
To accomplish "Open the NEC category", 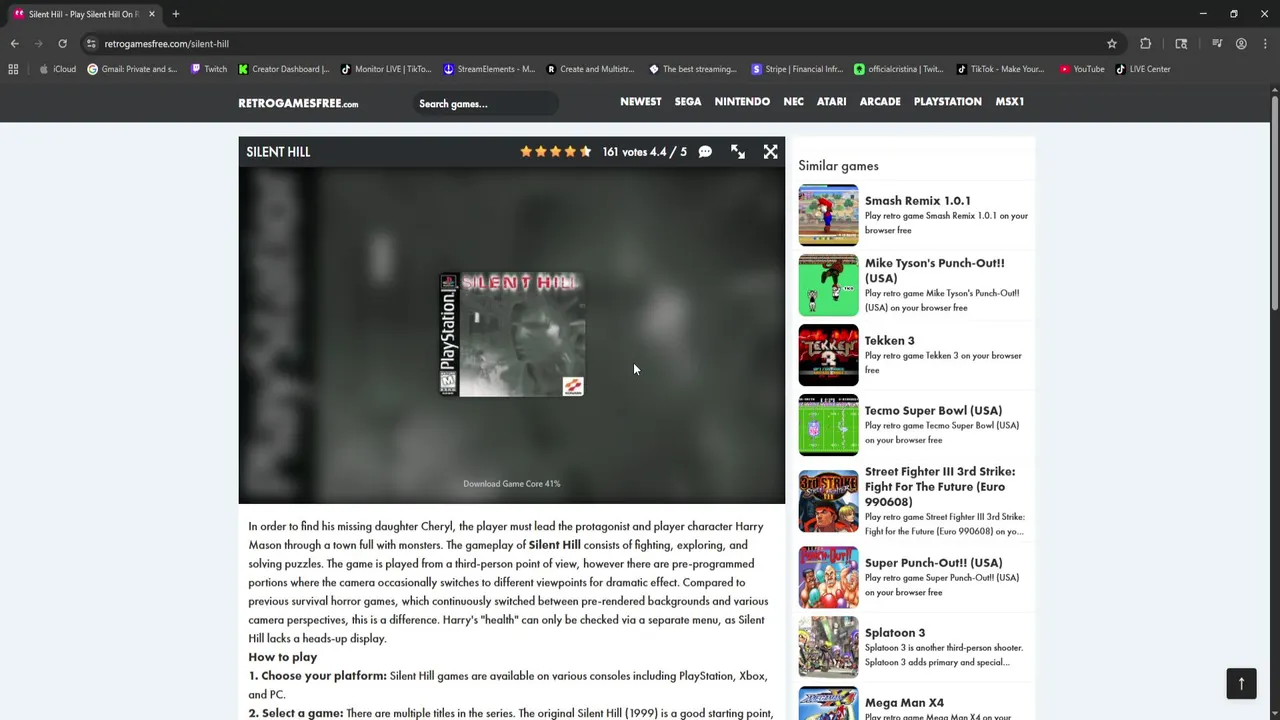I will coord(794,102).
